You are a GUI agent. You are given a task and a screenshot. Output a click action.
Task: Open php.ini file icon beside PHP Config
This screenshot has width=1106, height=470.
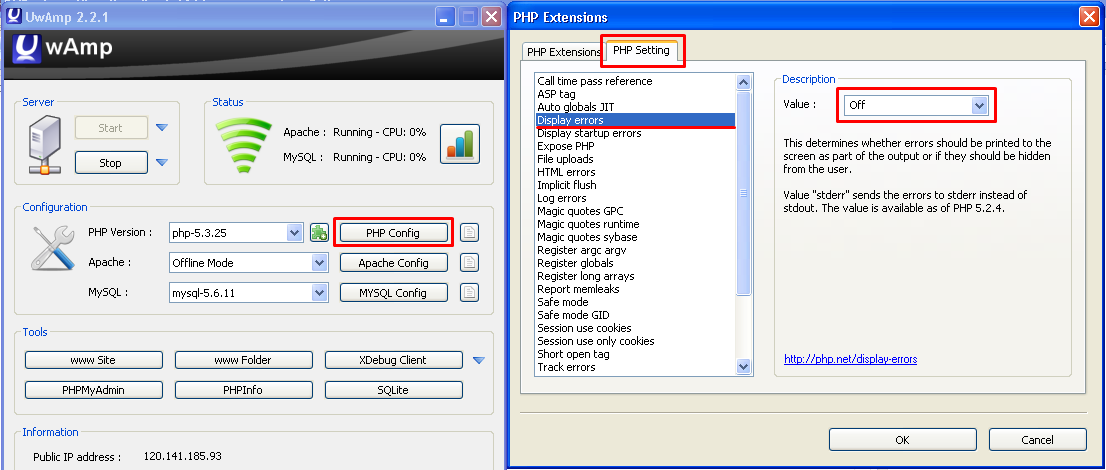470,232
